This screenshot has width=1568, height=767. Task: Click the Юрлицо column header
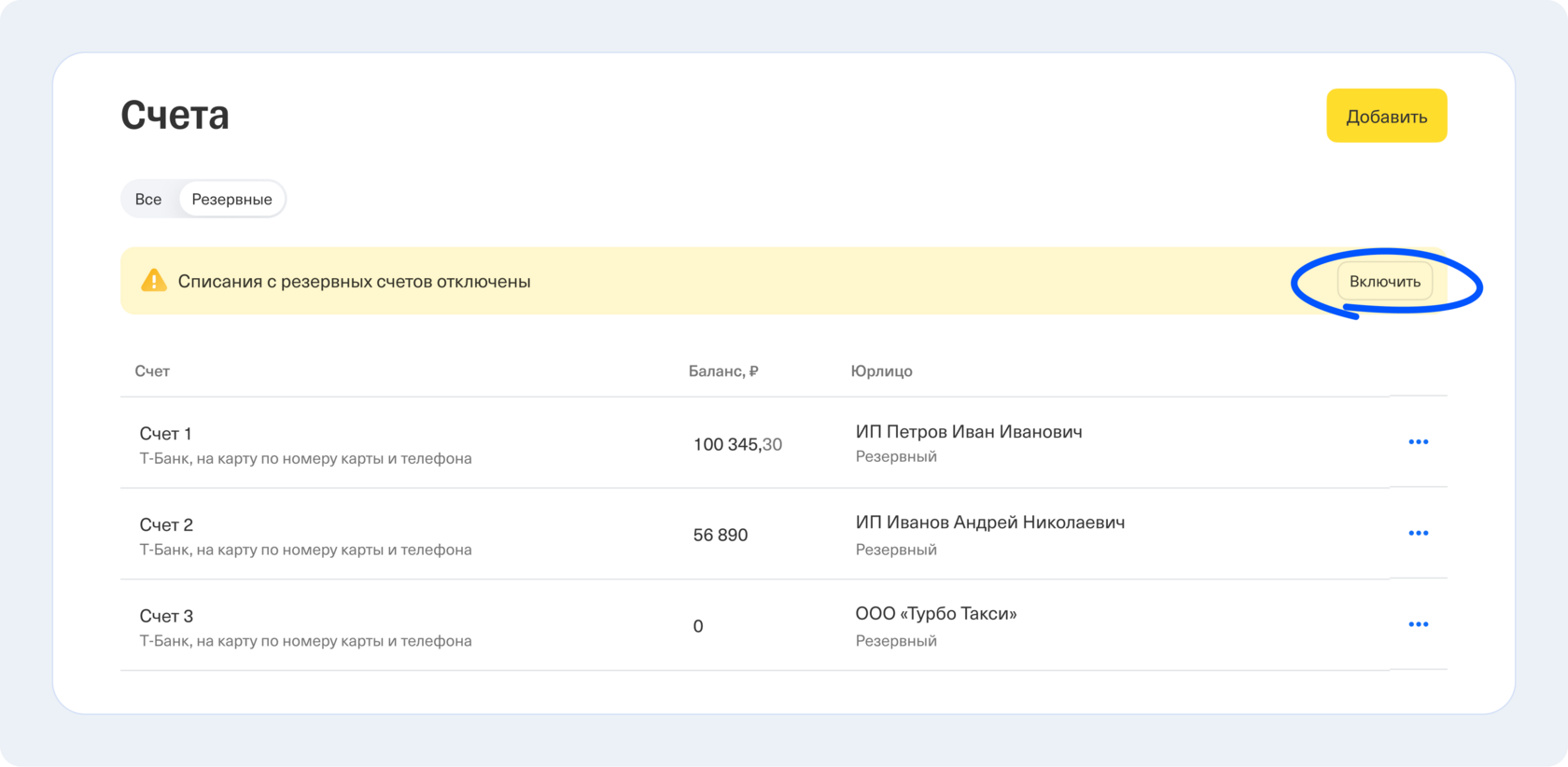pyautogui.click(x=881, y=371)
